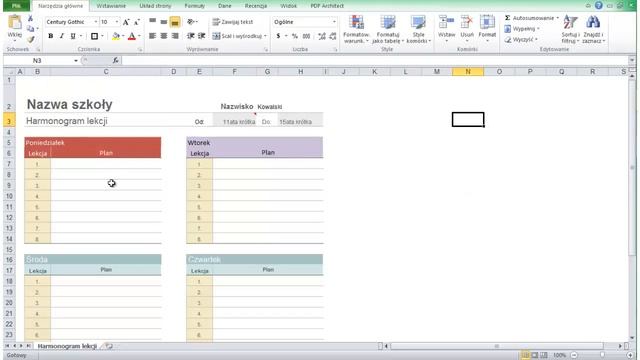640x360 pixels.
Task: Toggle italic formatting
Action: pyautogui.click(x=62, y=36)
